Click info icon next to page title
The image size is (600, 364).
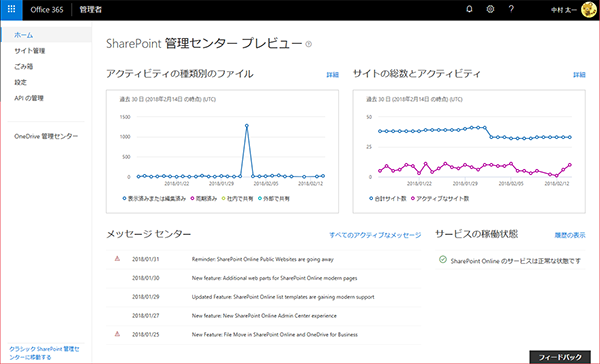point(308,44)
